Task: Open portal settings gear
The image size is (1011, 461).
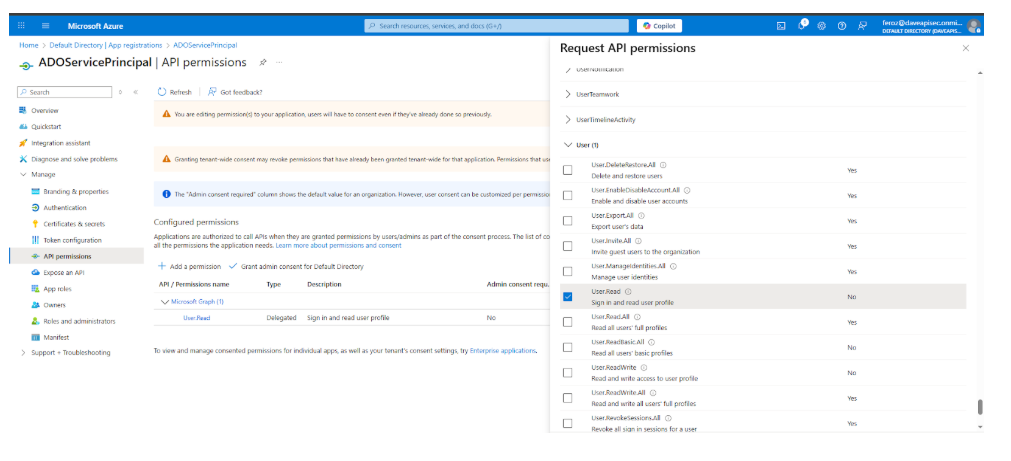Action: [x=821, y=26]
